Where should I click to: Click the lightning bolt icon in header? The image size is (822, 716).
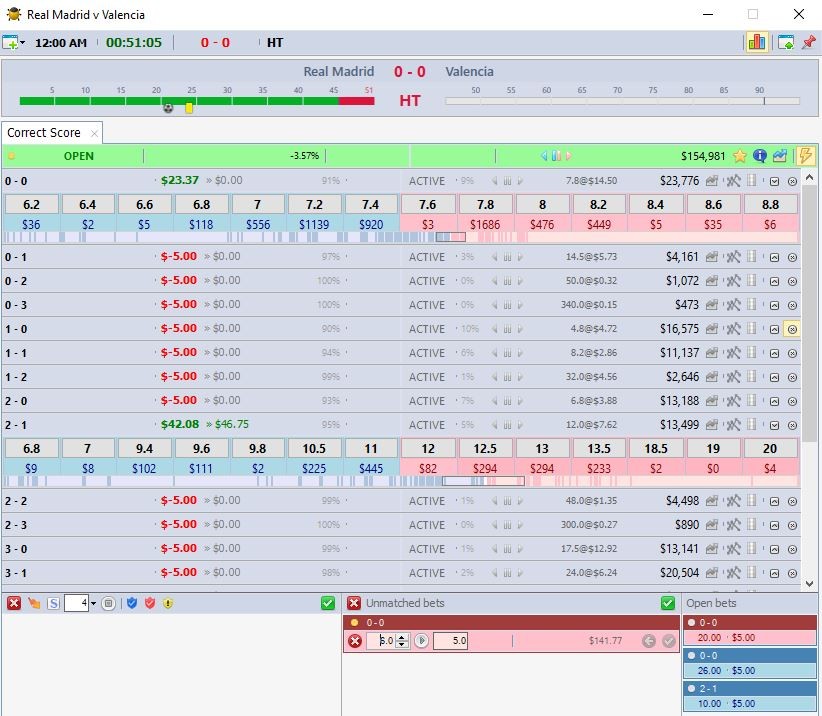click(805, 156)
